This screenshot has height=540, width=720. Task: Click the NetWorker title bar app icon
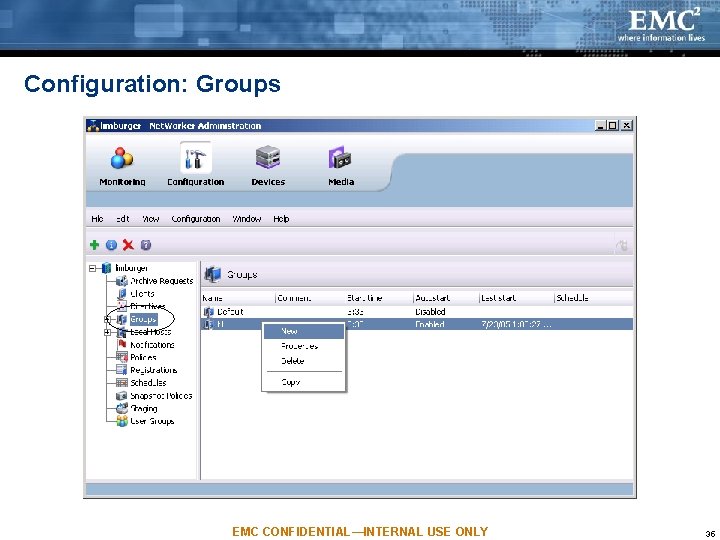(x=93, y=125)
